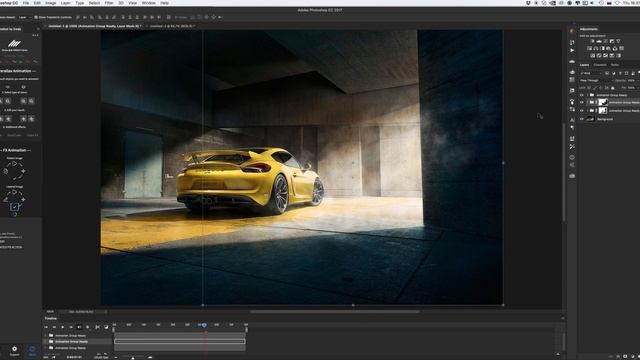Open the Image menu
This screenshot has width=640, height=360.
[51, 3]
